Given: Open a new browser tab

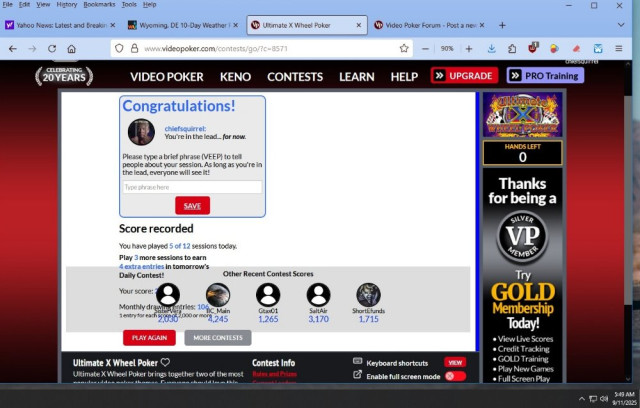Looking at the screenshot, I should (502, 25).
